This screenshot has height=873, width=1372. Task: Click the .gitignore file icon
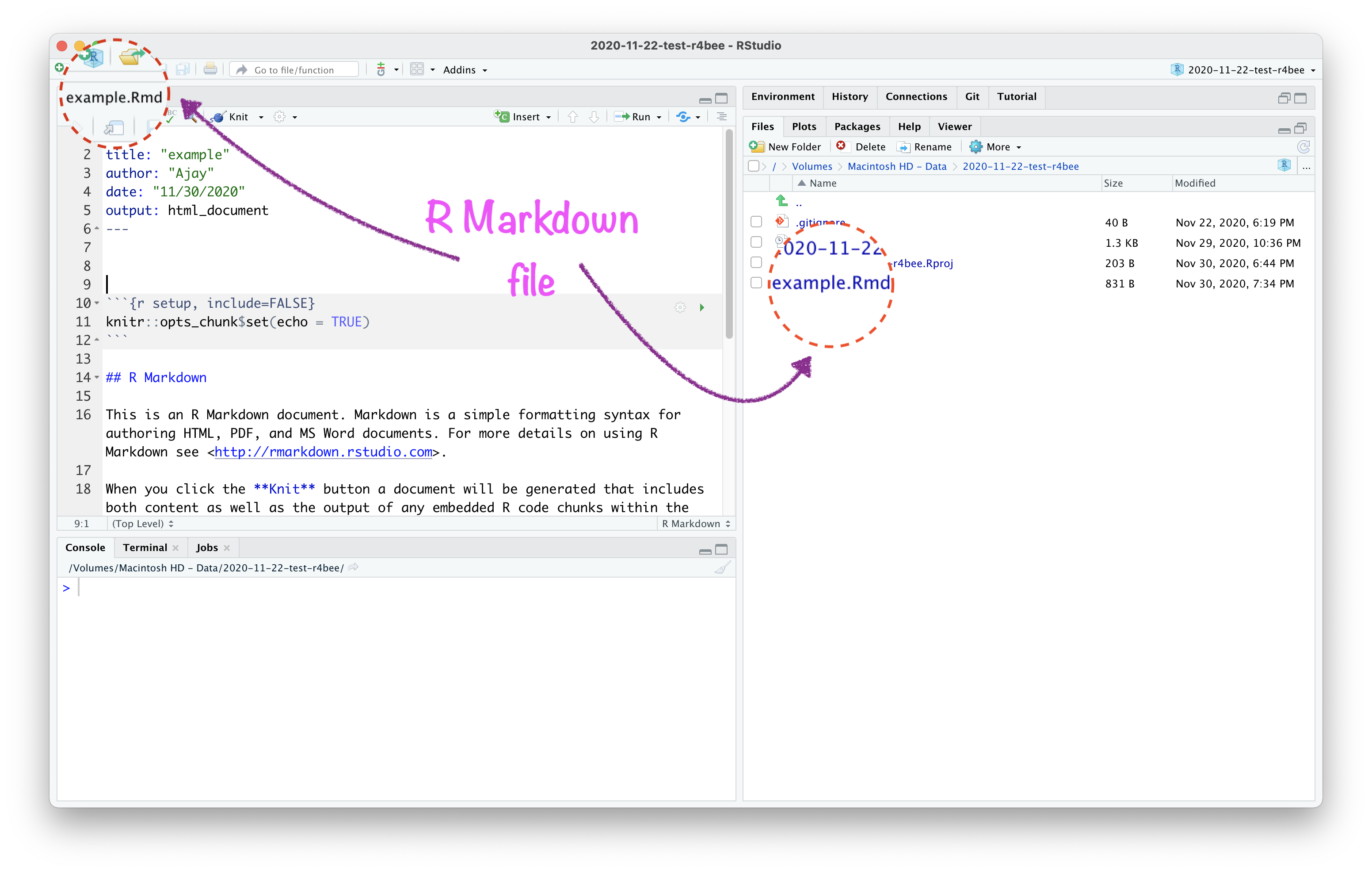point(782,221)
